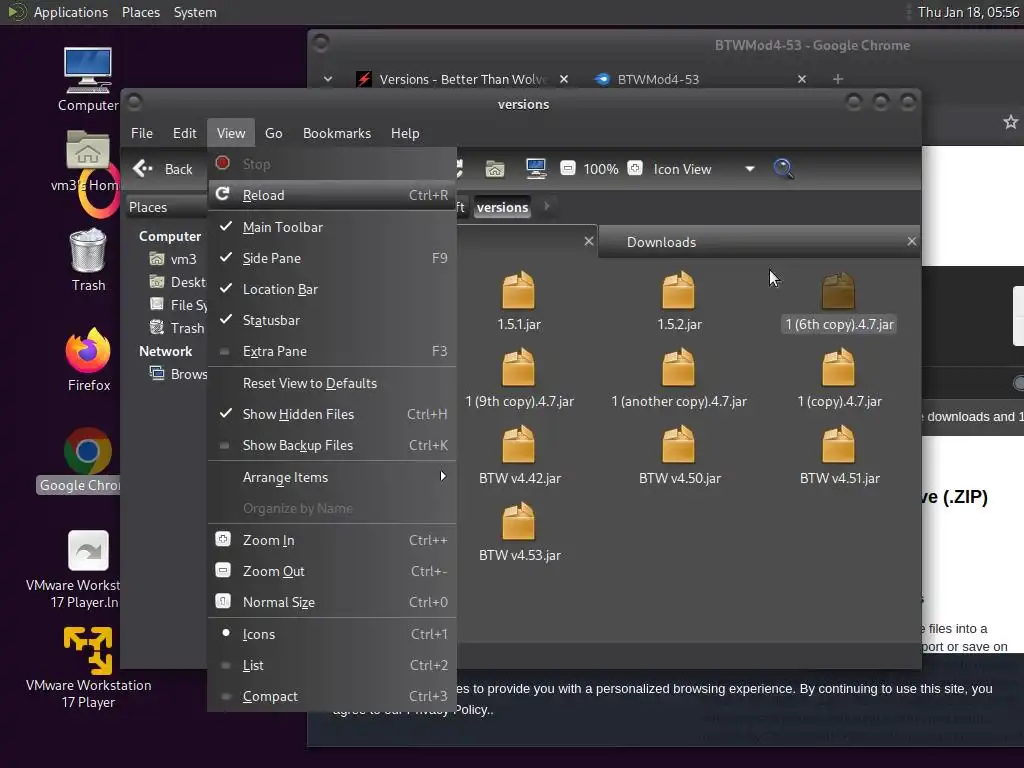Select the 1.5.2.jar file icon
This screenshot has width=1024, height=768.
point(679,292)
